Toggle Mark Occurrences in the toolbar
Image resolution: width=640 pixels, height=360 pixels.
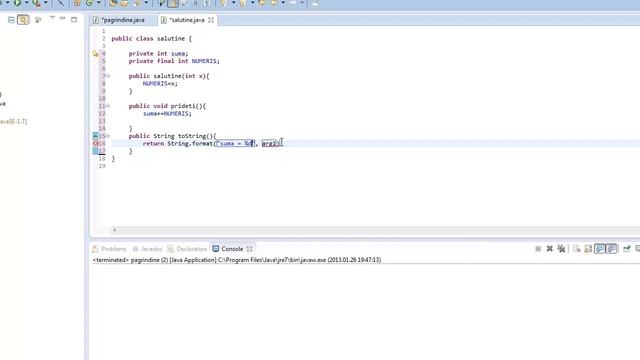click(173, 3)
